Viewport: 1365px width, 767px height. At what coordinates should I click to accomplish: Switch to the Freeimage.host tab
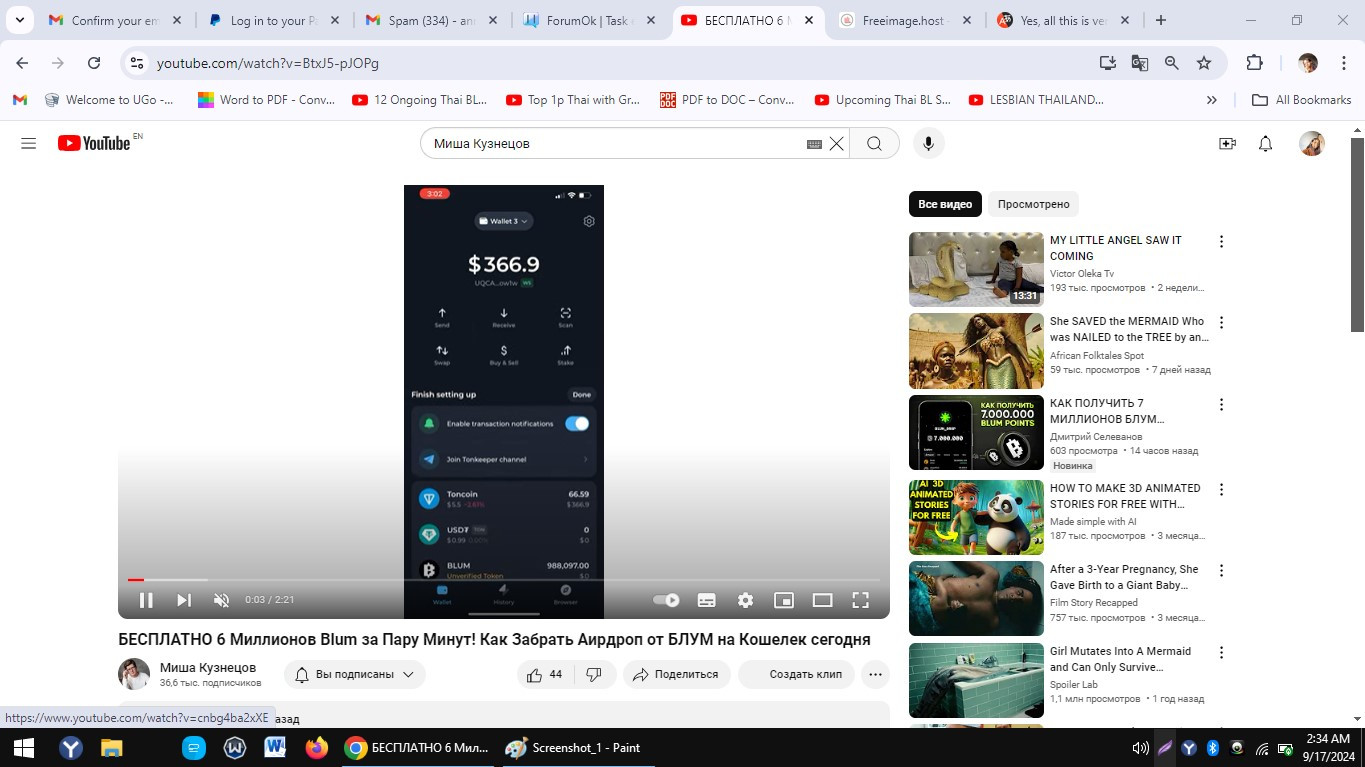click(905, 20)
